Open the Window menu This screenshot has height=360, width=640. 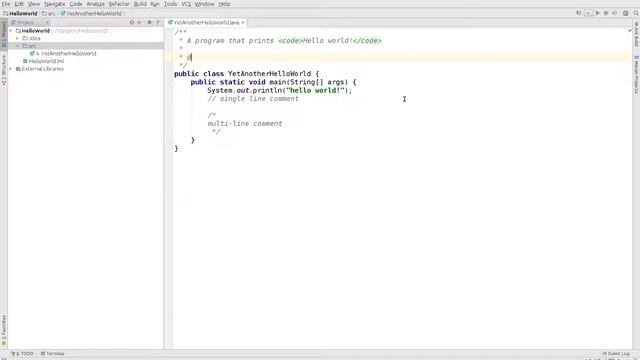click(x=204, y=4)
